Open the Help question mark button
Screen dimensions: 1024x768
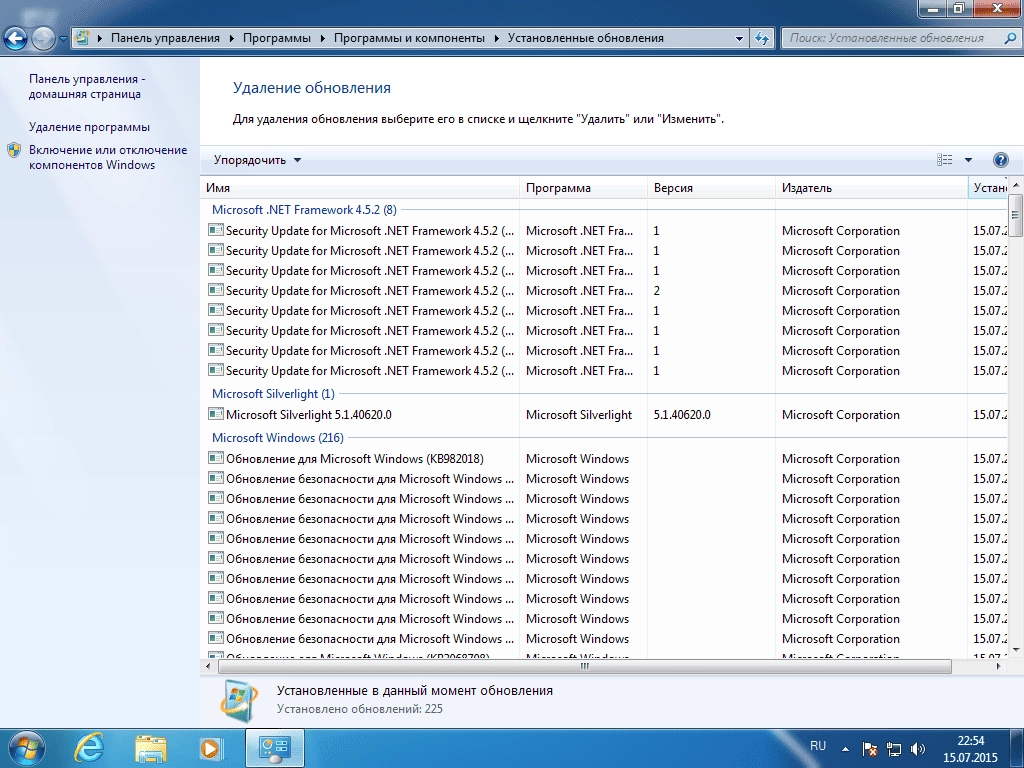click(1000, 160)
